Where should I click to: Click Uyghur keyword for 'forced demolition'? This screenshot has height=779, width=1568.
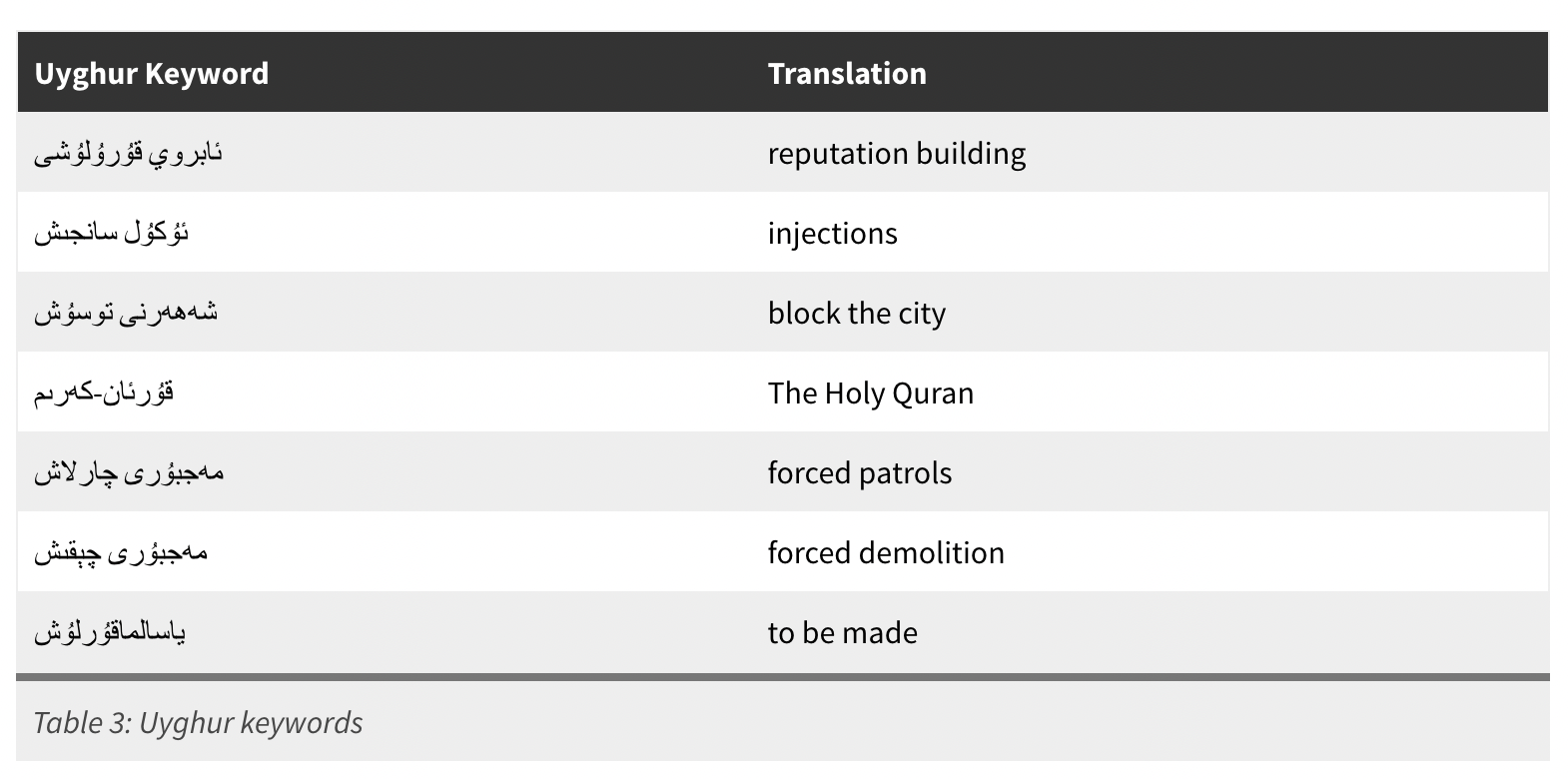121,552
